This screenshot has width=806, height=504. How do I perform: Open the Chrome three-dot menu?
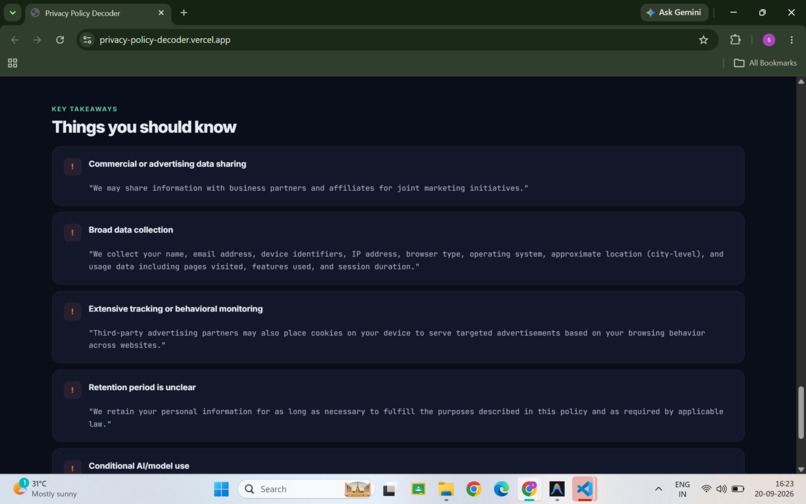click(x=791, y=40)
